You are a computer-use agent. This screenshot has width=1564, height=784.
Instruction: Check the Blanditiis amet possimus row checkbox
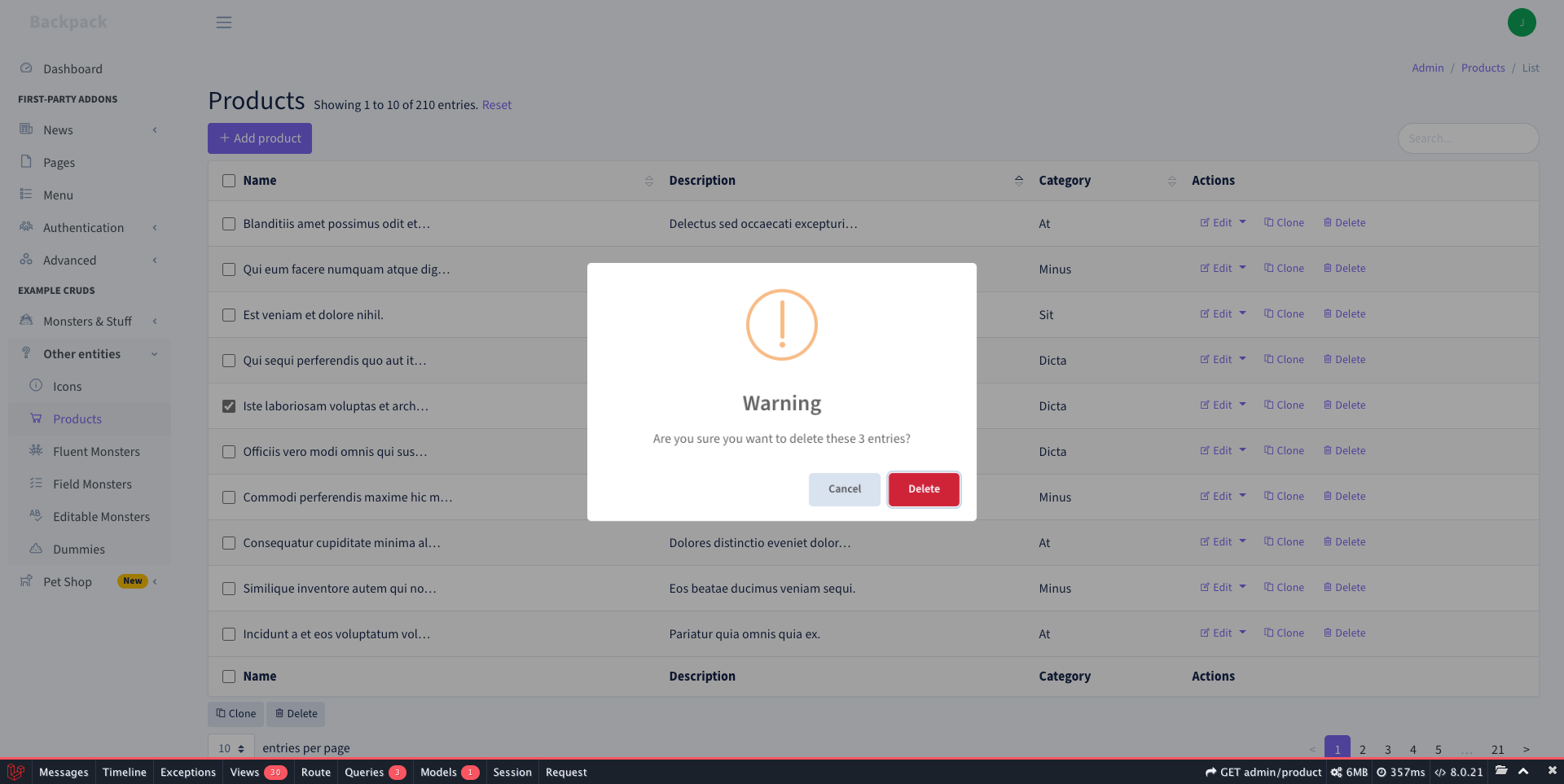(x=229, y=224)
